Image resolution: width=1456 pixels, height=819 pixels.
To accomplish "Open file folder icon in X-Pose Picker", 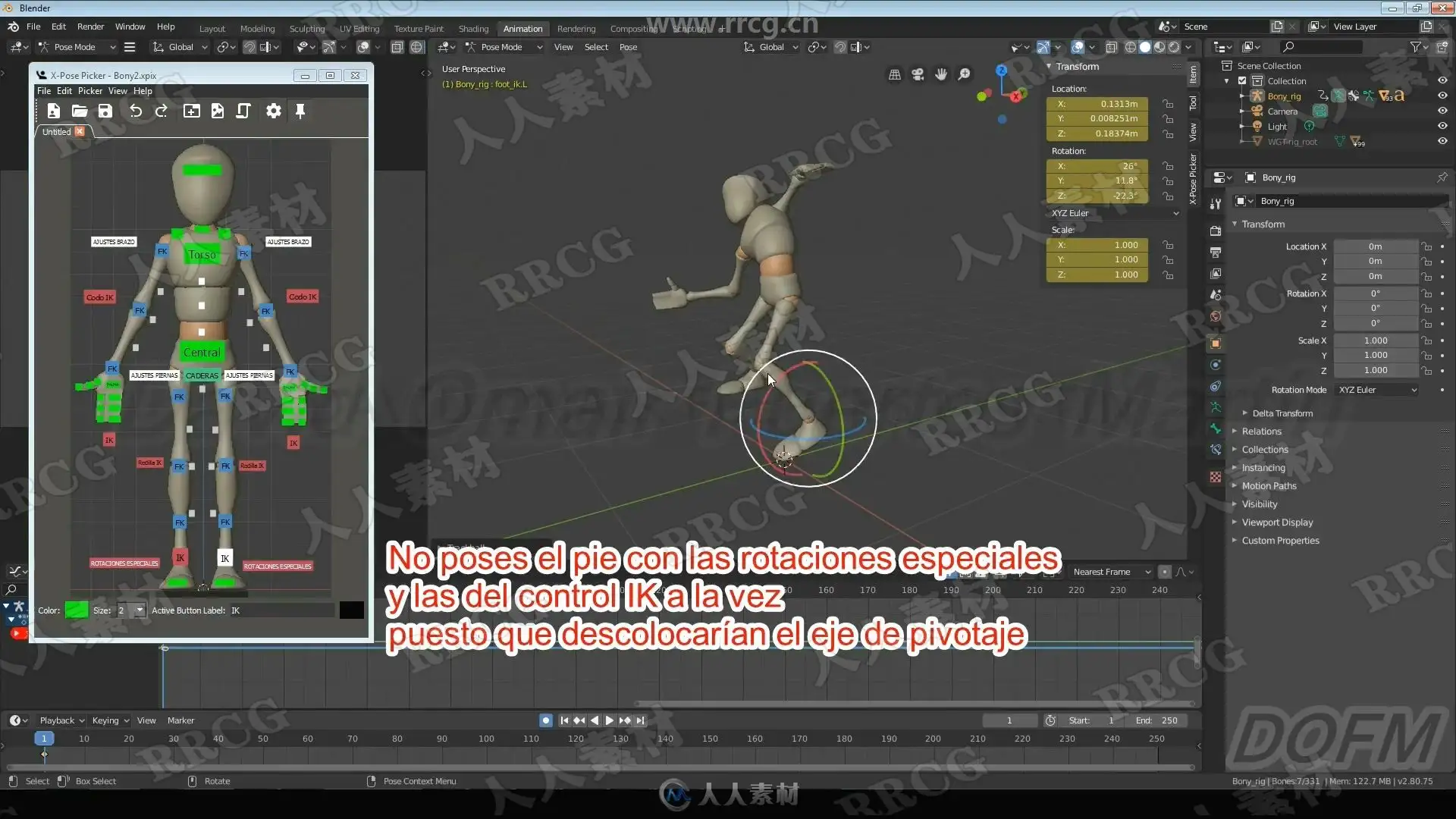I will pyautogui.click(x=80, y=111).
